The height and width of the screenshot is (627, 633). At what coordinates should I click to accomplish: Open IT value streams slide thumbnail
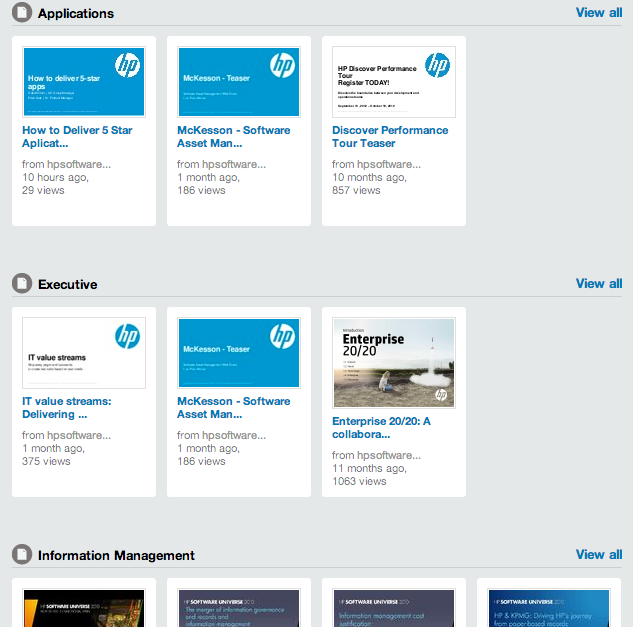pos(84,353)
